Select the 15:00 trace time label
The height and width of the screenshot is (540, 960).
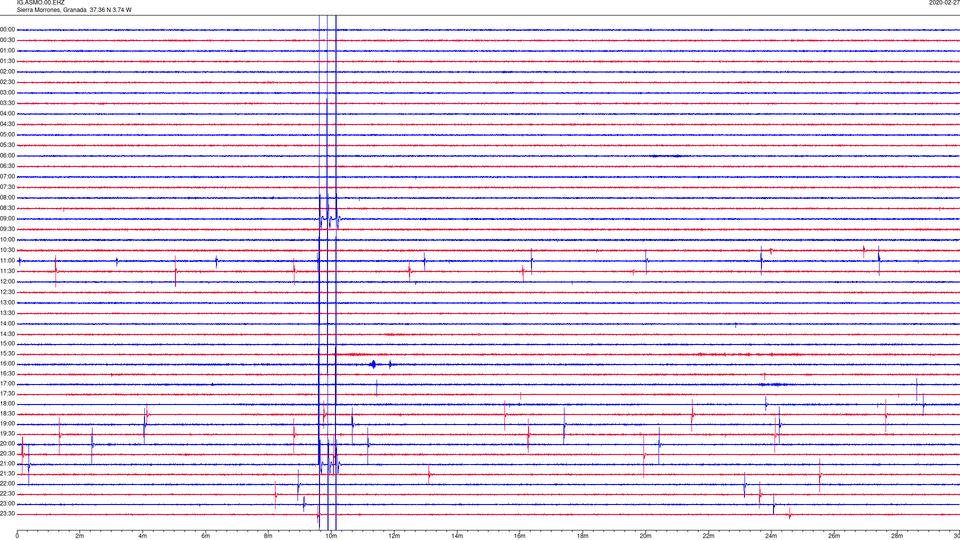tap(7, 344)
